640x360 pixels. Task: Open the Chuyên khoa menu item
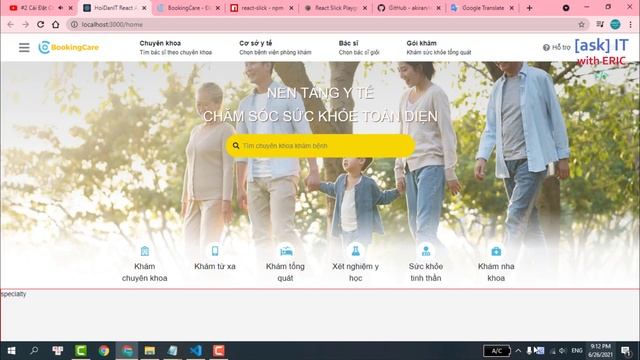pyautogui.click(x=176, y=47)
